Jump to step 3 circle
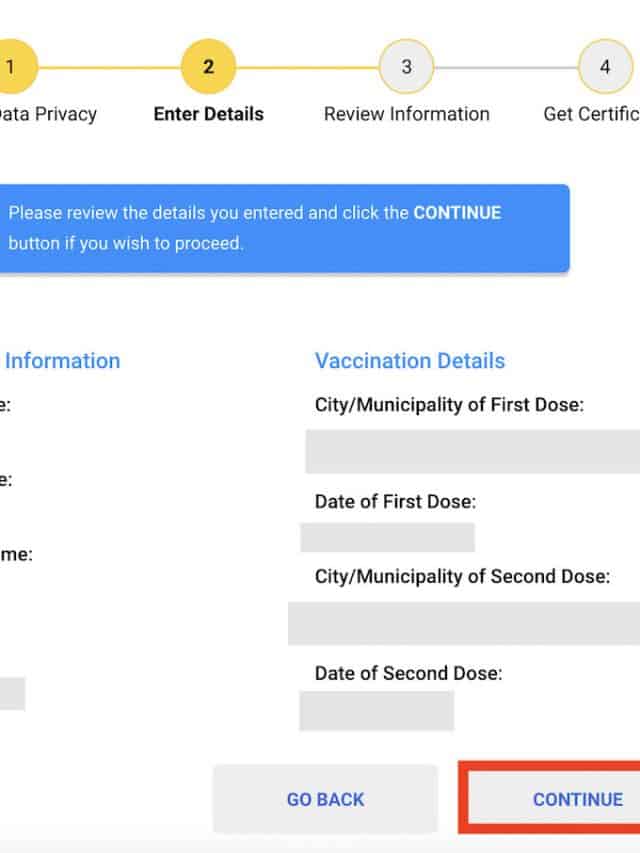This screenshot has width=640, height=853. pyautogui.click(x=406, y=67)
